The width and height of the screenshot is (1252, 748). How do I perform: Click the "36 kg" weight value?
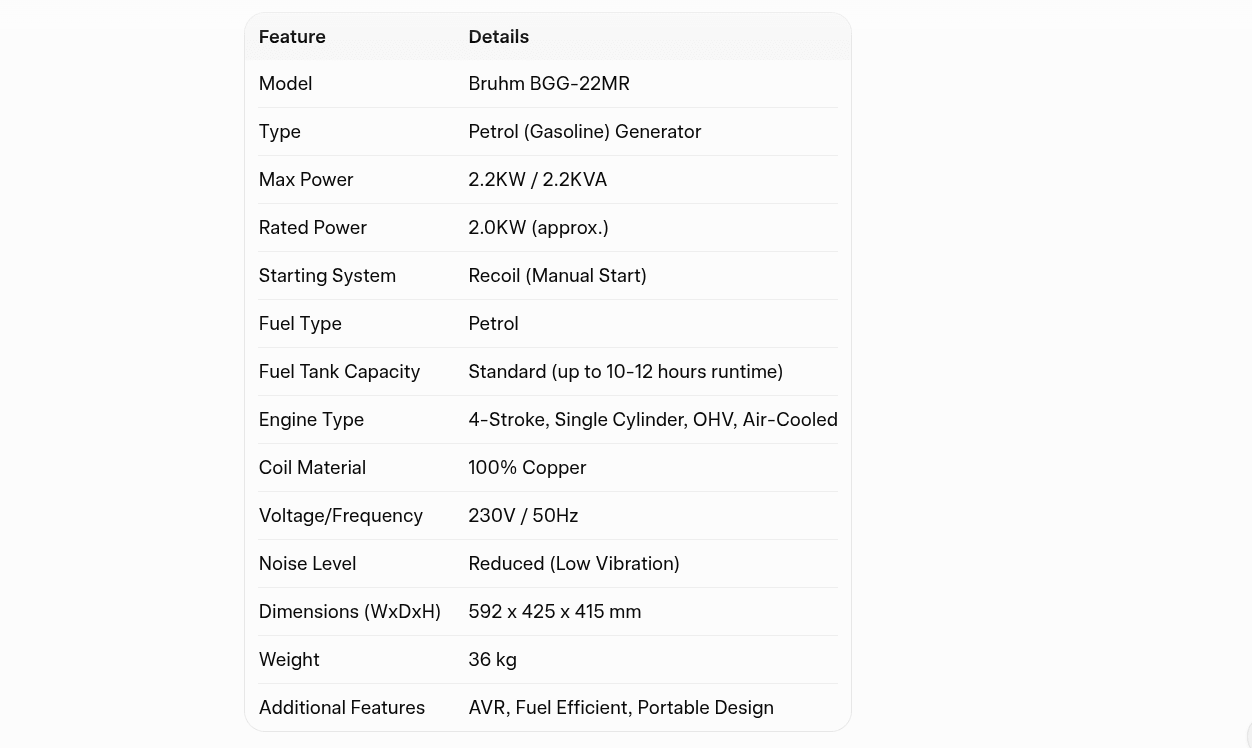click(492, 660)
